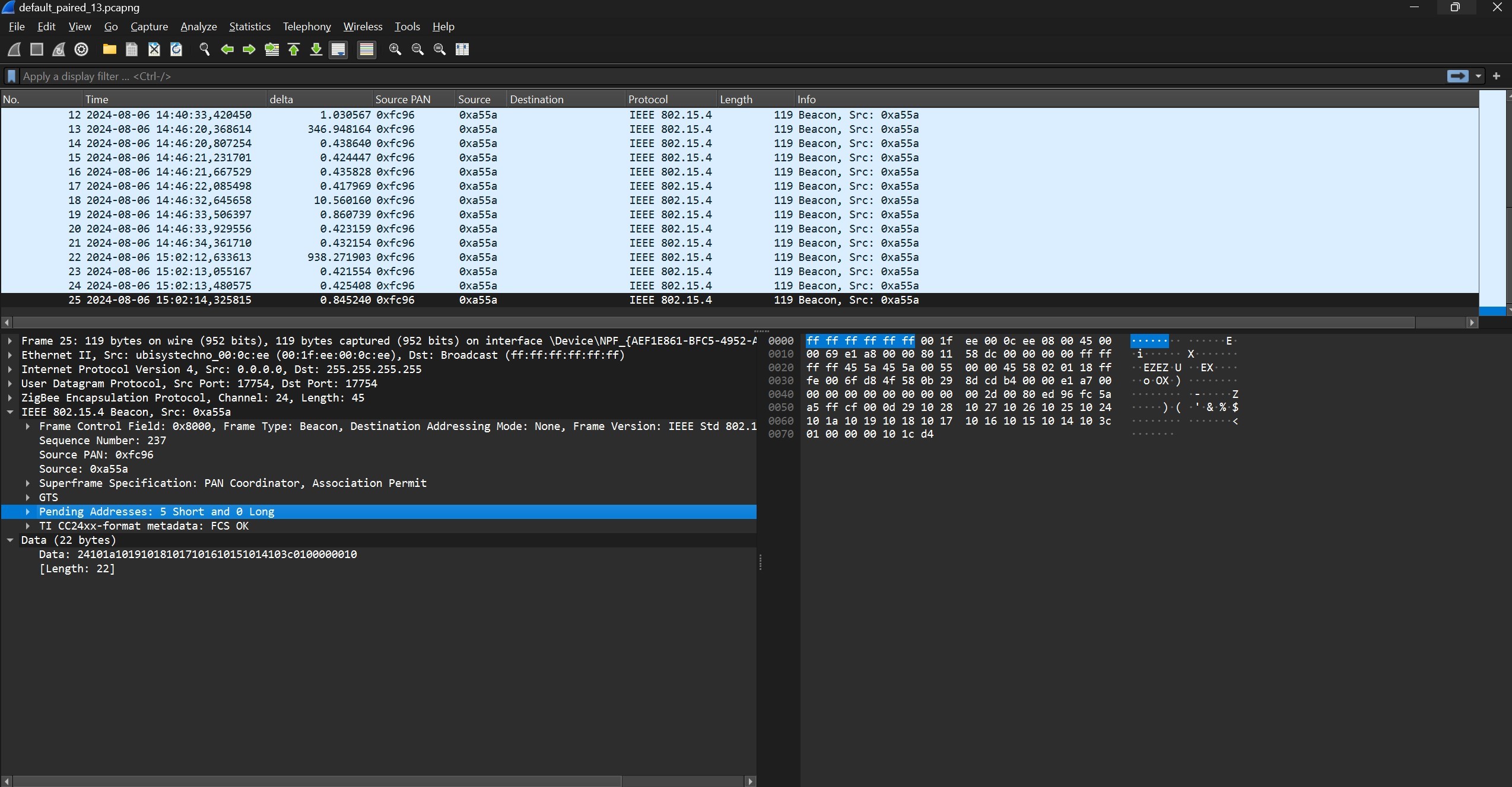Open the Capture menu
This screenshot has height=787, width=1512.
click(x=149, y=27)
